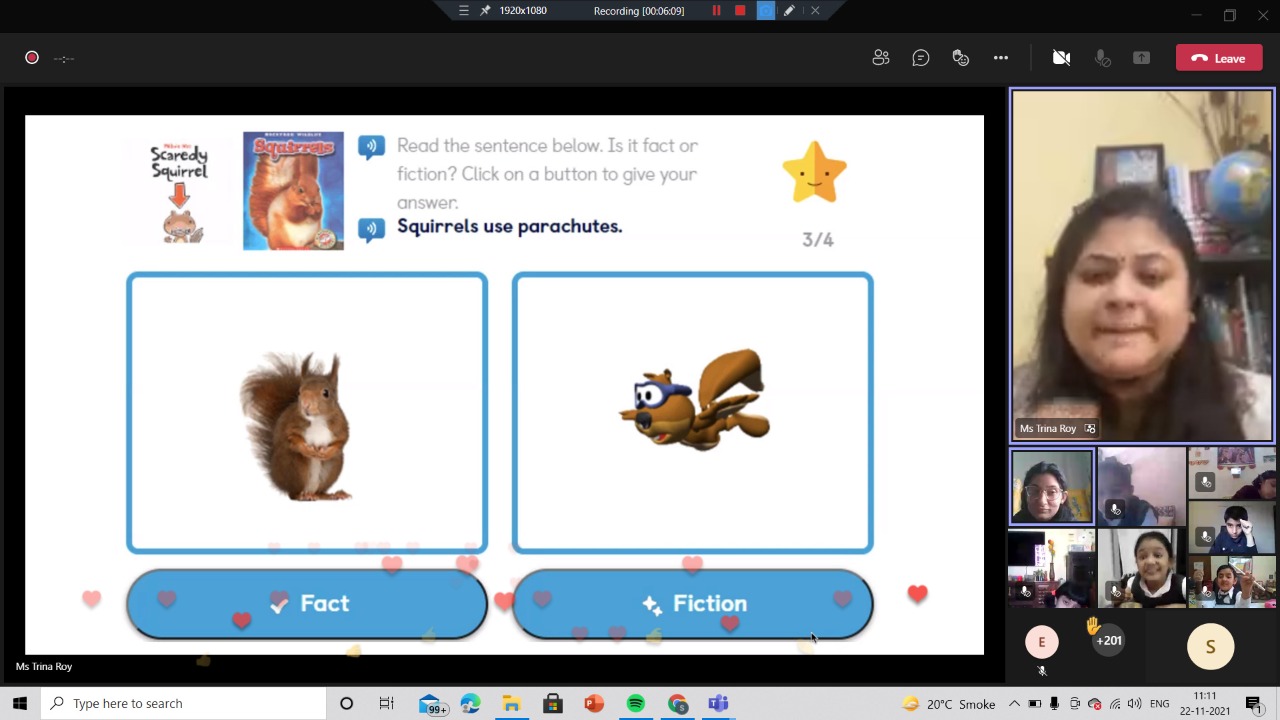Open Microsoft Store from the taskbar
1280x720 pixels.
[x=553, y=704]
